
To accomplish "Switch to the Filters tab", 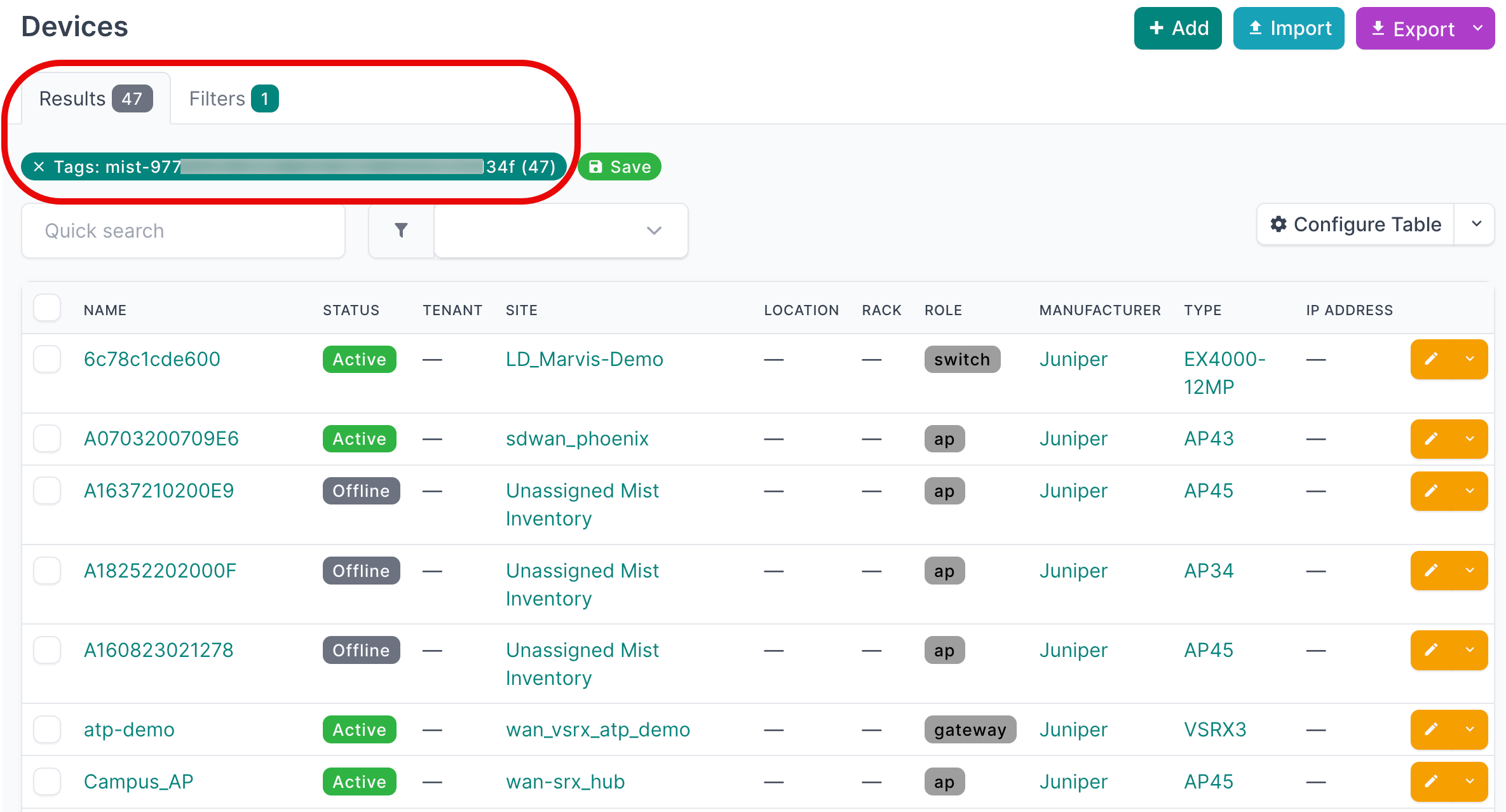I will (233, 98).
